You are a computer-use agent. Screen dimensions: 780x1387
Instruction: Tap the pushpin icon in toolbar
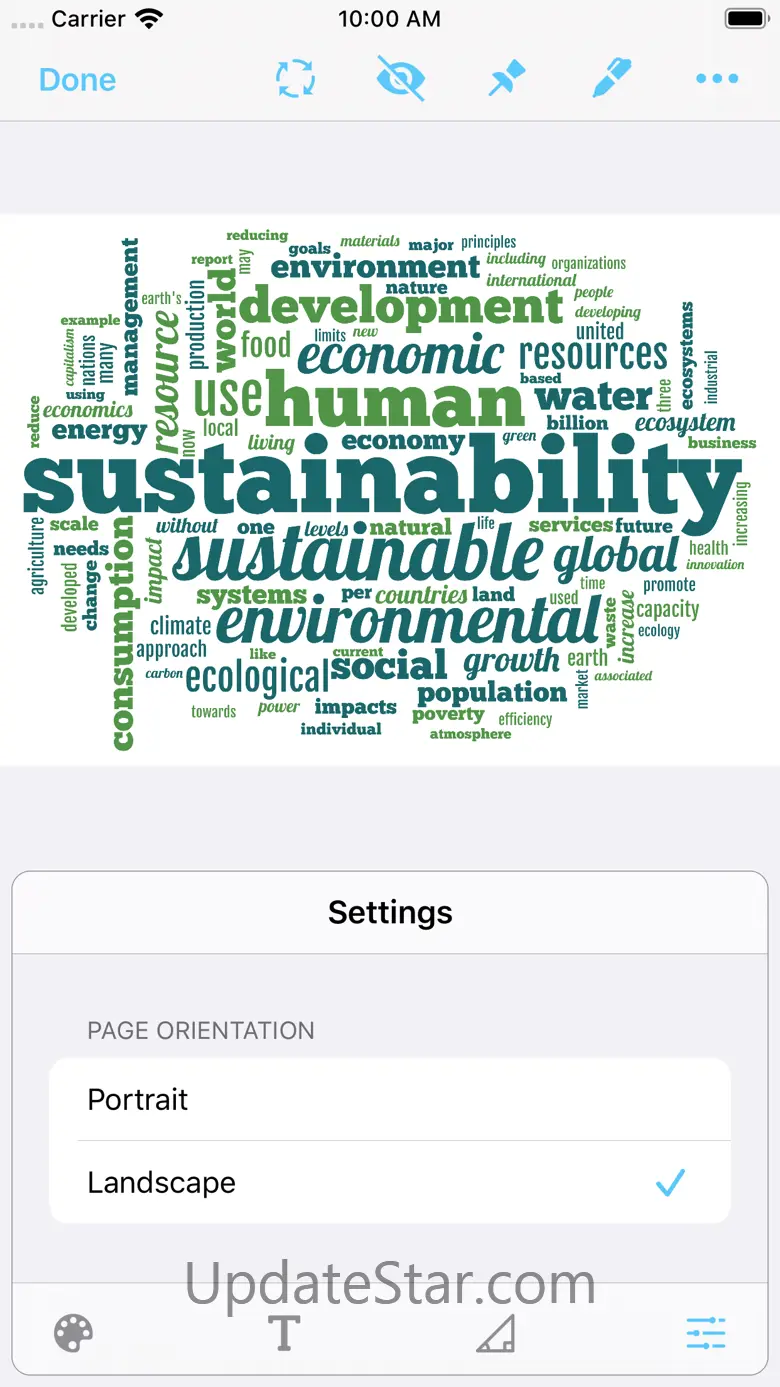pos(507,79)
